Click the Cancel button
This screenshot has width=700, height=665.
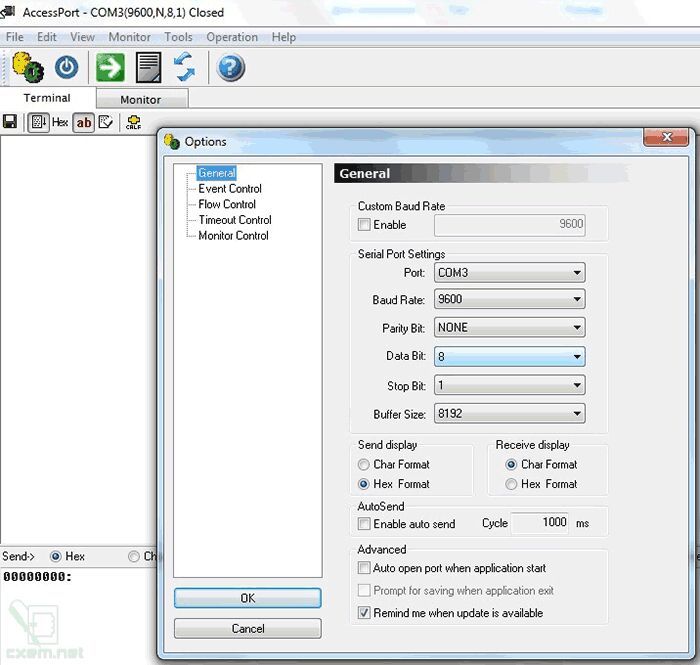click(248, 628)
